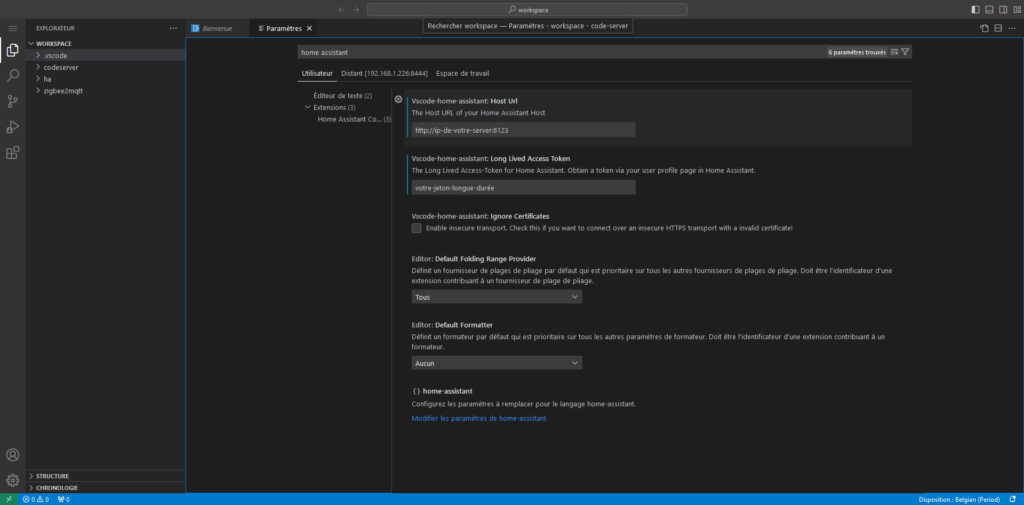Screen dimensions: 1024x505
Task: Click the Default Formatter setting title
Action: 452,325
